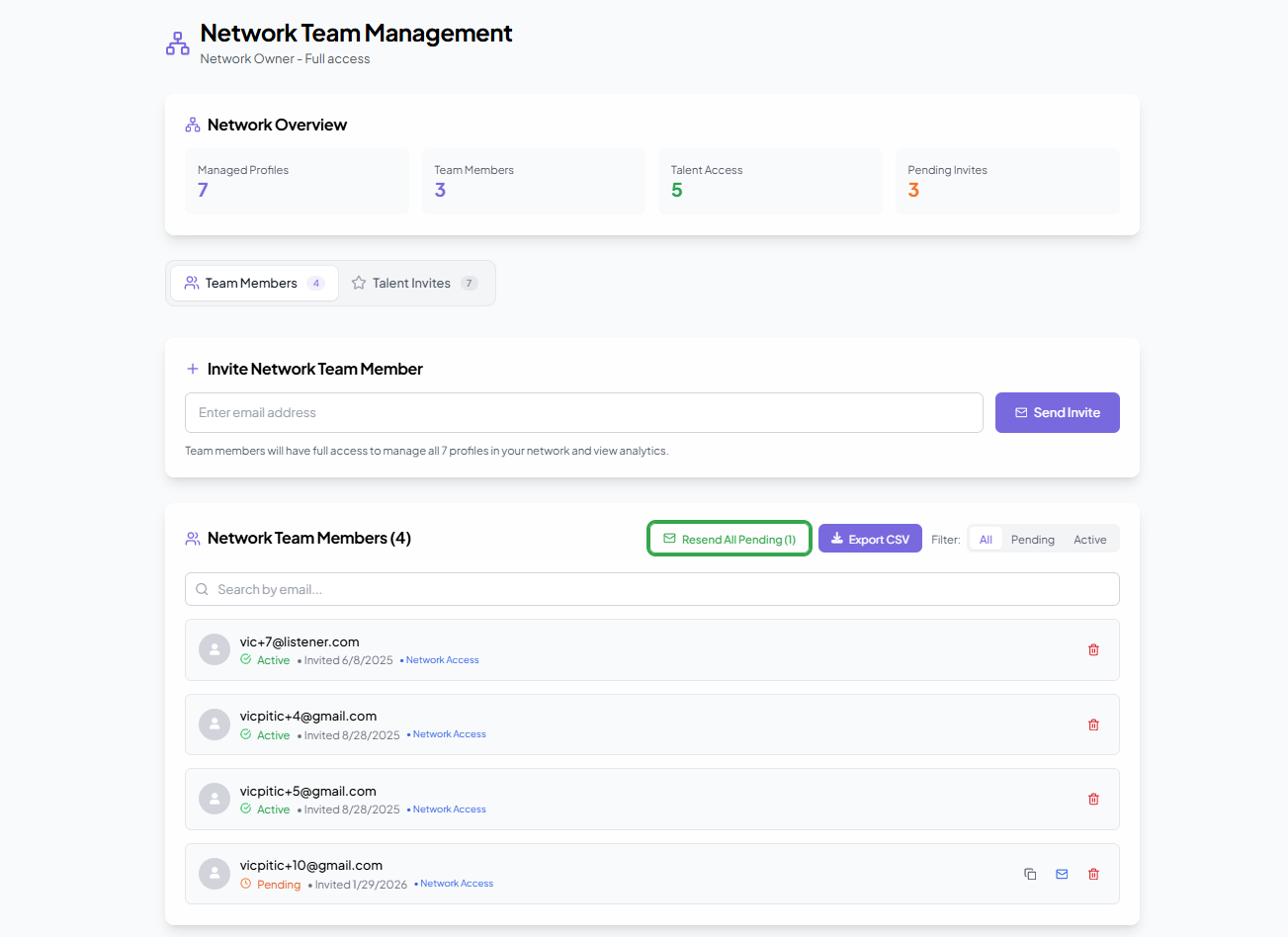Export team members as CSV
Viewport: 1288px width, 937px height.
(x=870, y=538)
